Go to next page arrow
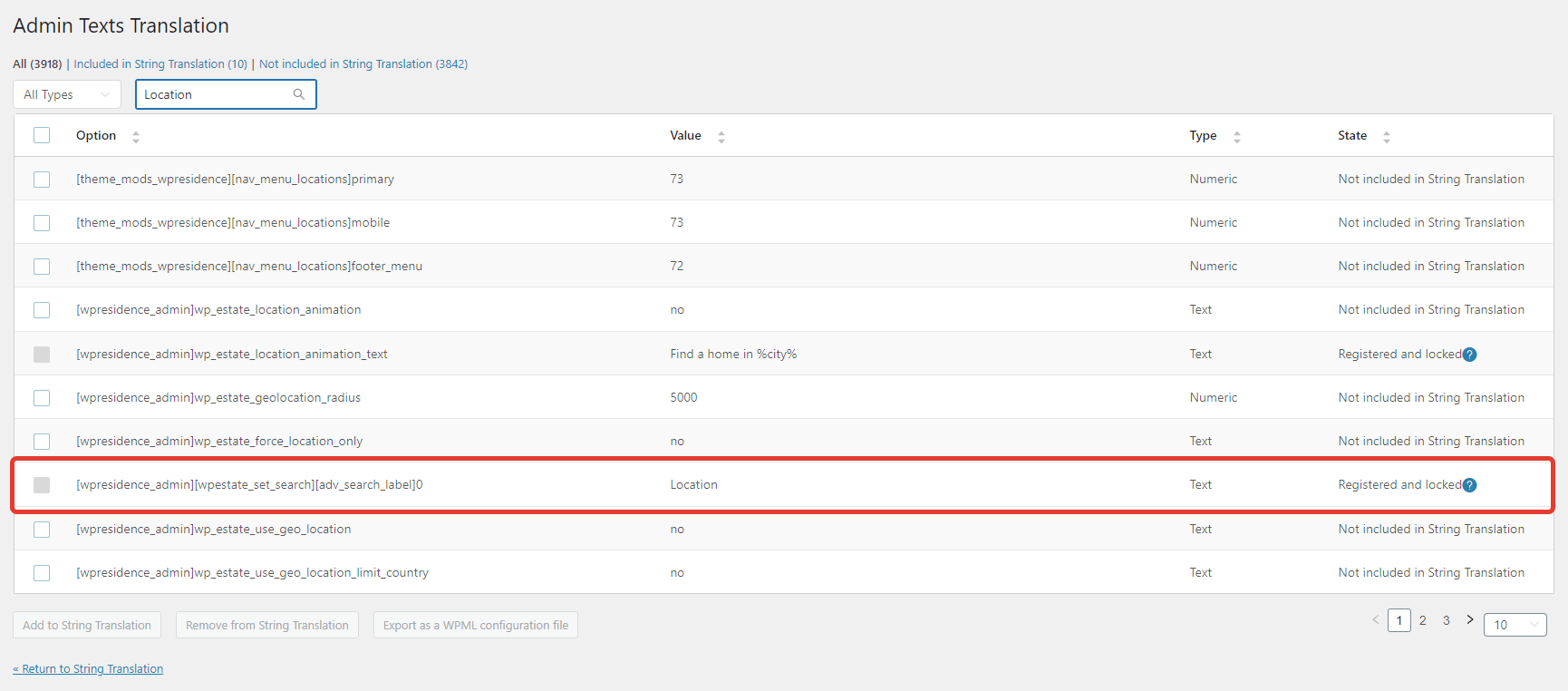Image resolution: width=1568 pixels, height=691 pixels. pos(1470,620)
